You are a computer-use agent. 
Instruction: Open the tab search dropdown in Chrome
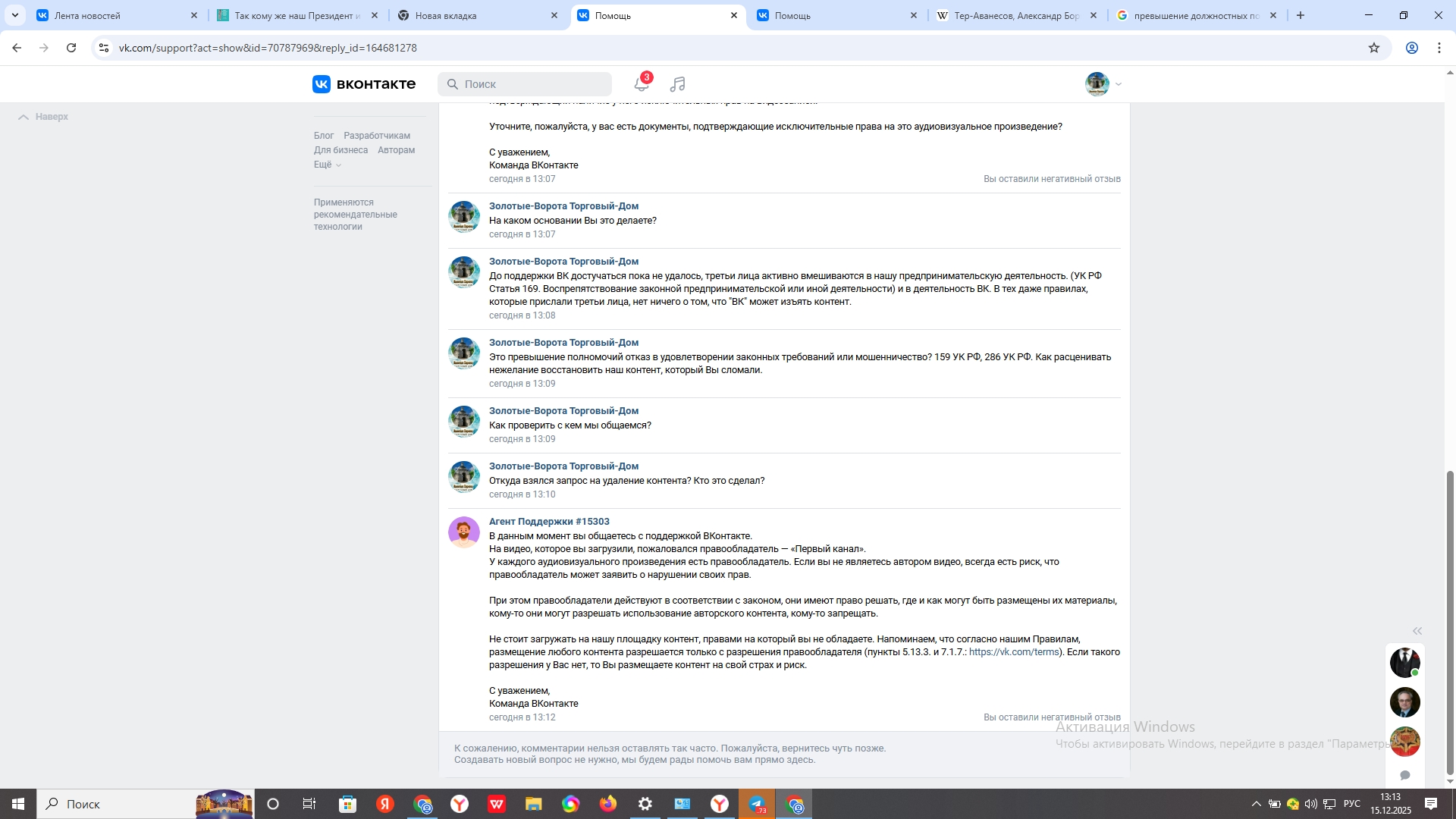point(15,15)
